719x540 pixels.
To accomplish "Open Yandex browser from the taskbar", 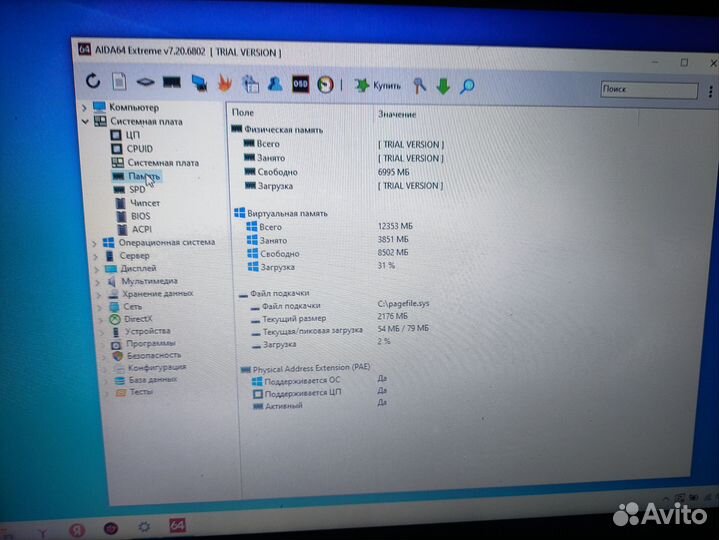I will click(x=77, y=530).
